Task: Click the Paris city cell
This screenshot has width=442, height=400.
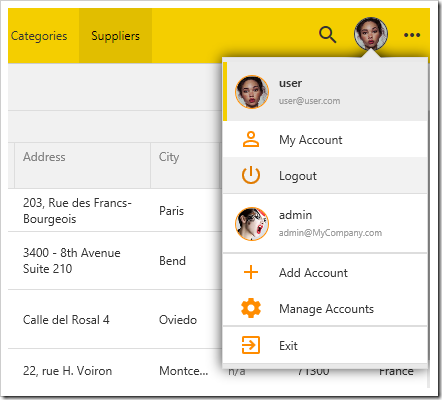Action: click(171, 211)
